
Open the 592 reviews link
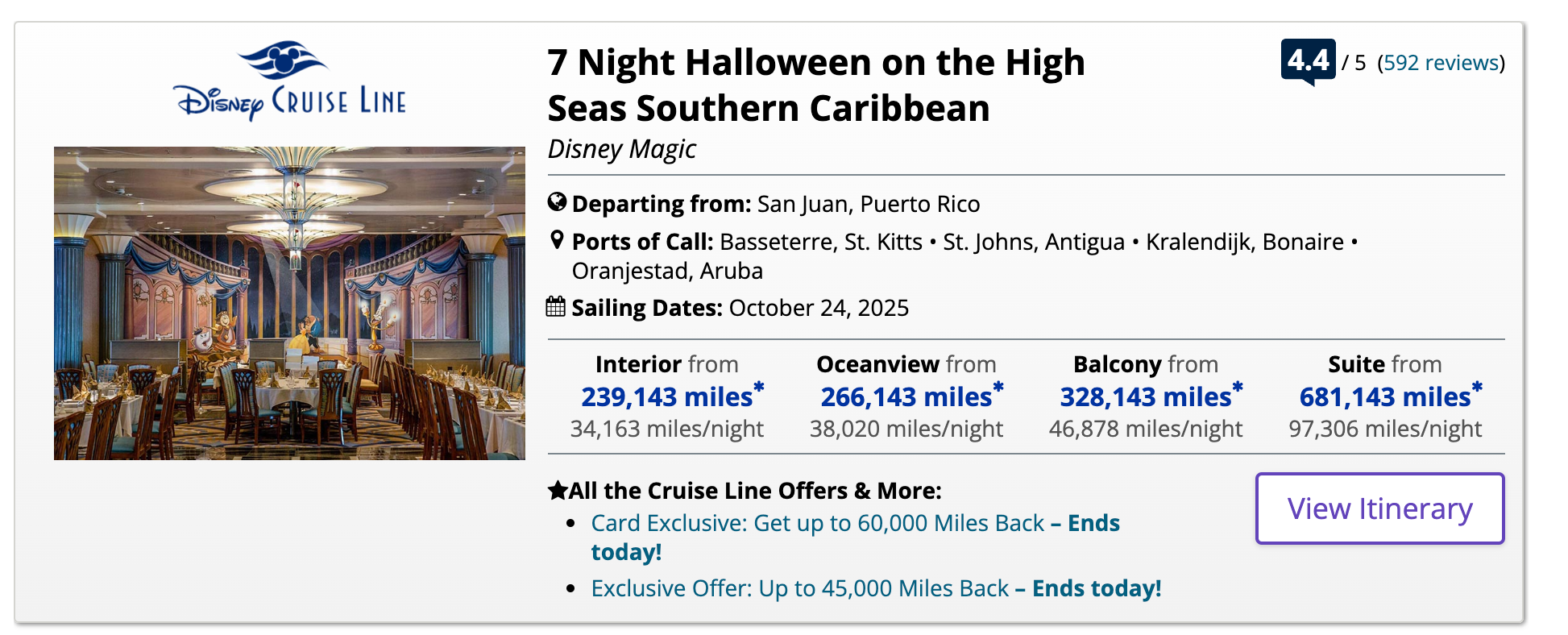[1441, 63]
